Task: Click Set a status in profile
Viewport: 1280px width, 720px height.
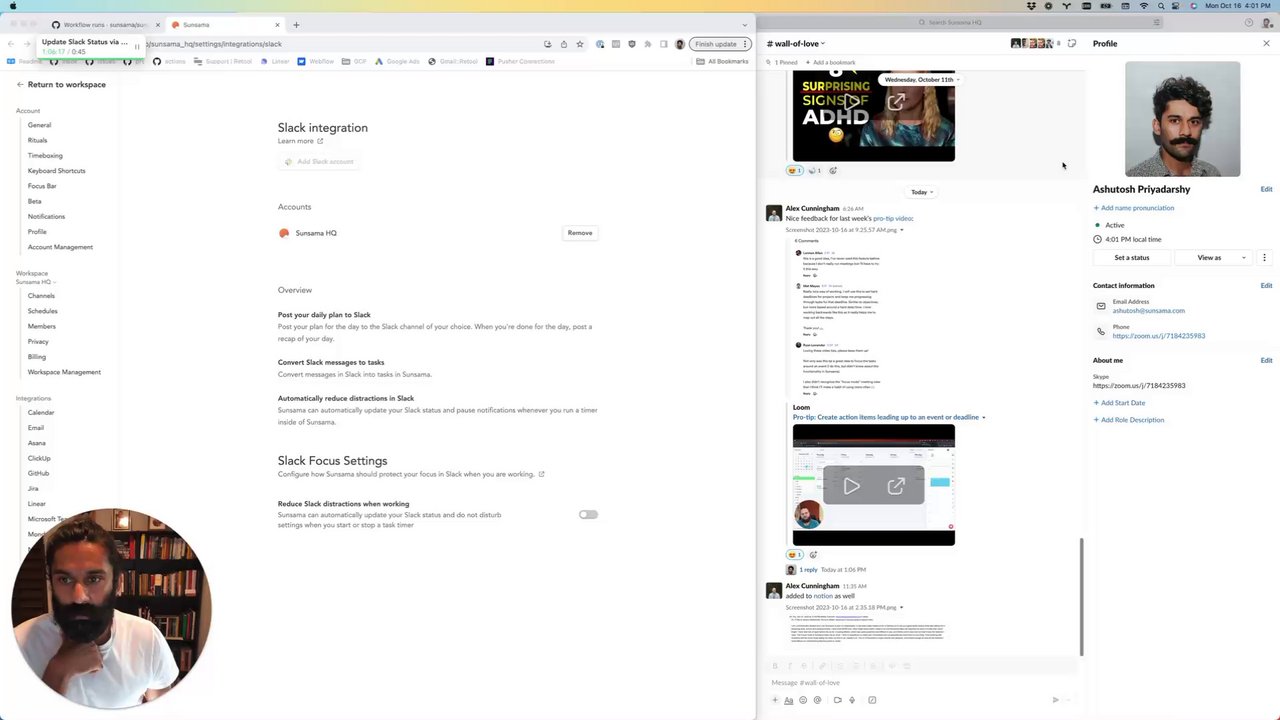Action: [x=1132, y=258]
